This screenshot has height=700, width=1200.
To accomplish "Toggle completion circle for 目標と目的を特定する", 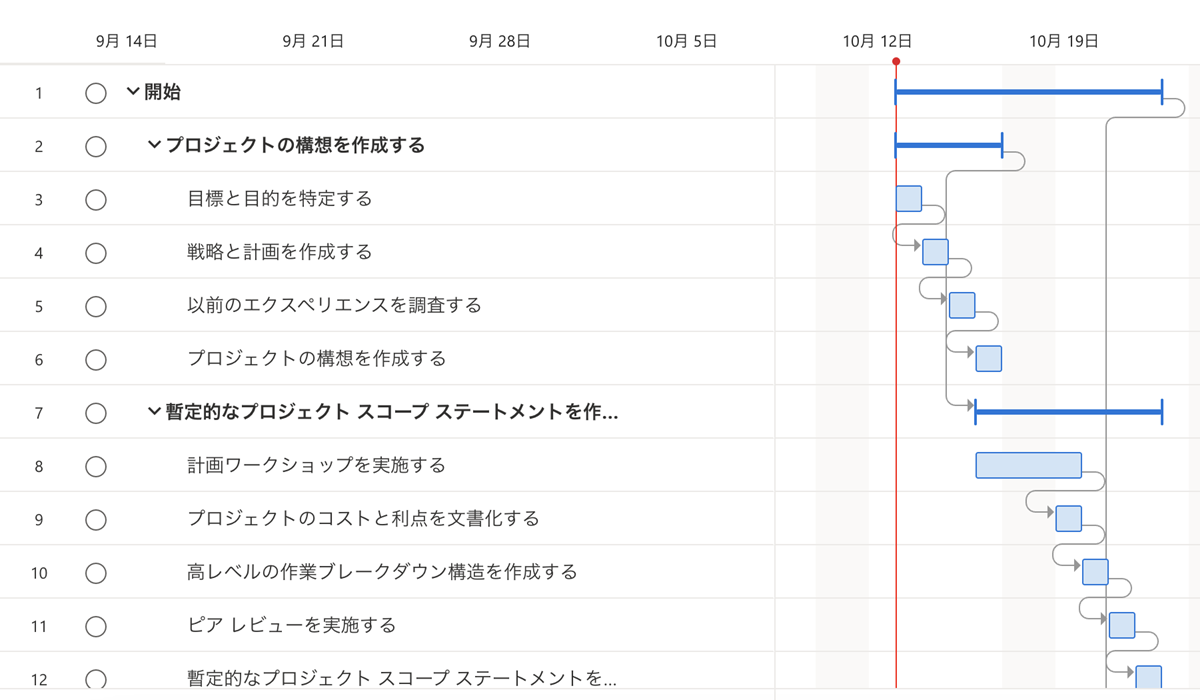I will pyautogui.click(x=96, y=199).
